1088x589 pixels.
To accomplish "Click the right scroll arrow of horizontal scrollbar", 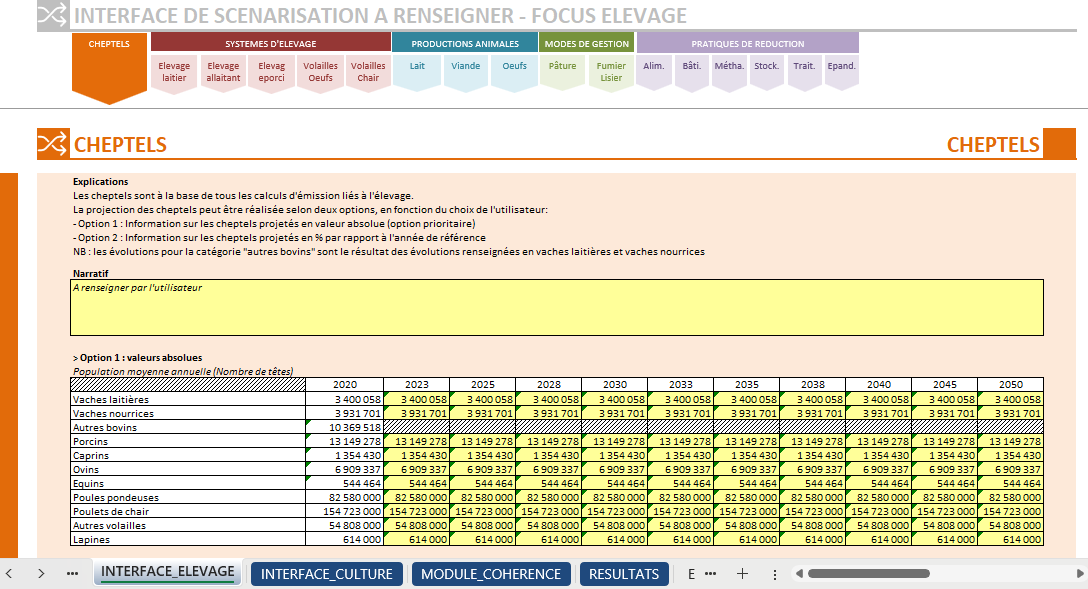I will coord(1080,574).
